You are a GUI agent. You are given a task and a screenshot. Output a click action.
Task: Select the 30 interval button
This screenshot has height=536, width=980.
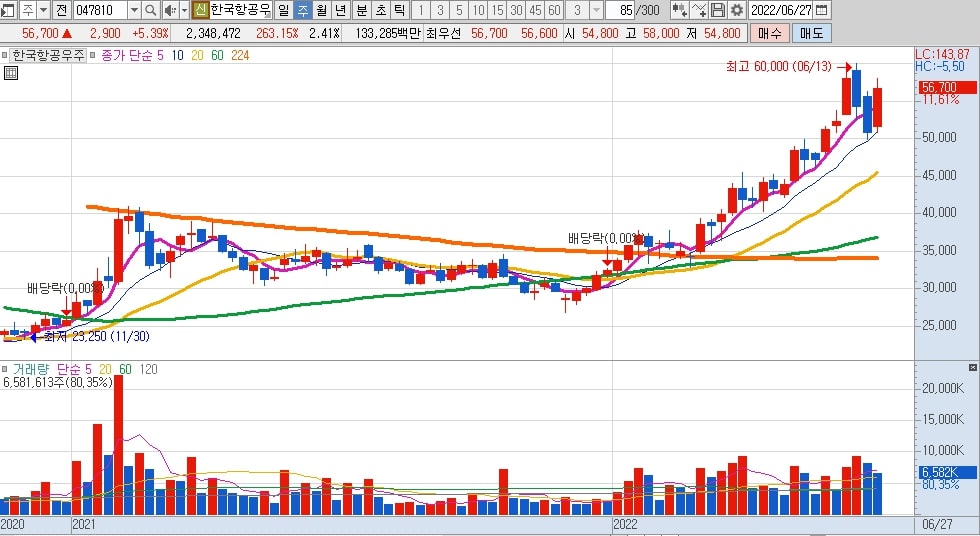[516, 10]
